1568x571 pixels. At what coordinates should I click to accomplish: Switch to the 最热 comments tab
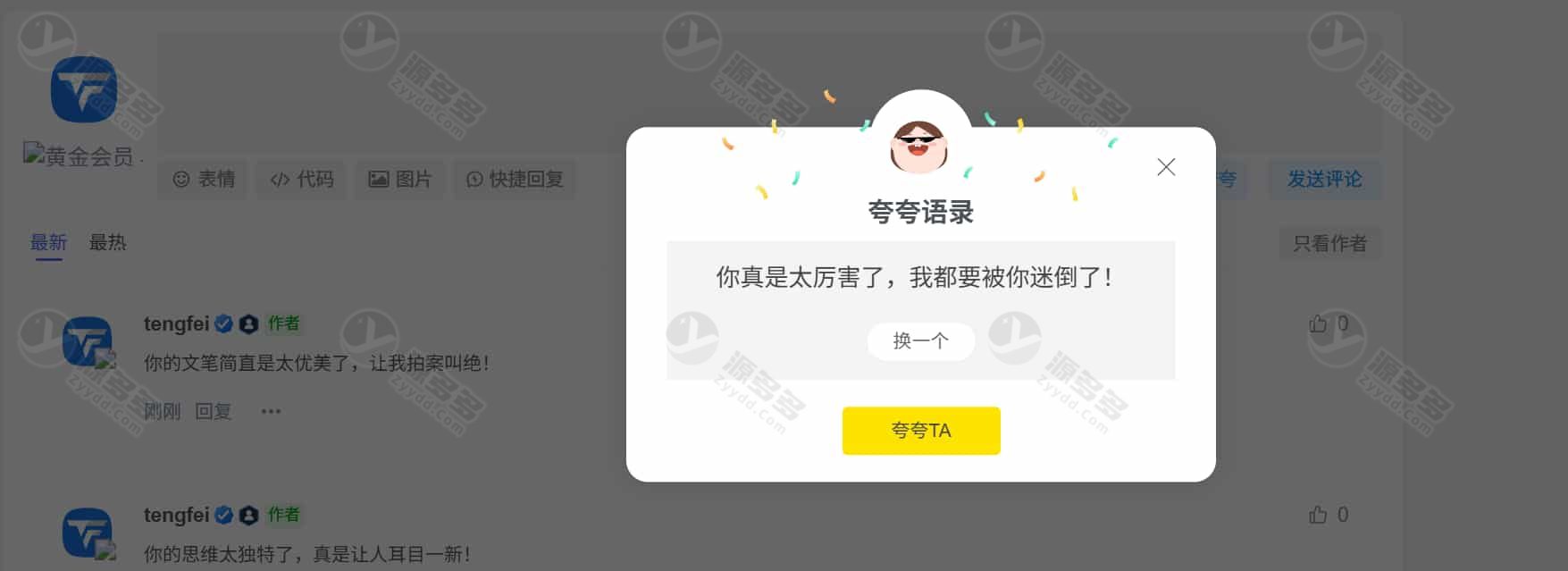click(107, 242)
